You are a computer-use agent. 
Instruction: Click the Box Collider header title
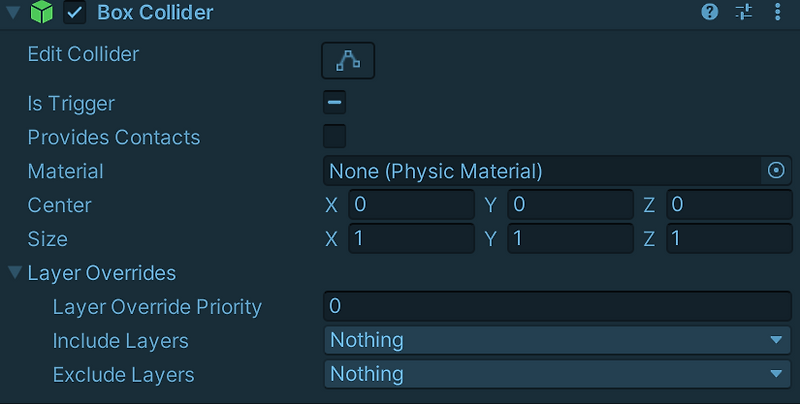tap(155, 13)
